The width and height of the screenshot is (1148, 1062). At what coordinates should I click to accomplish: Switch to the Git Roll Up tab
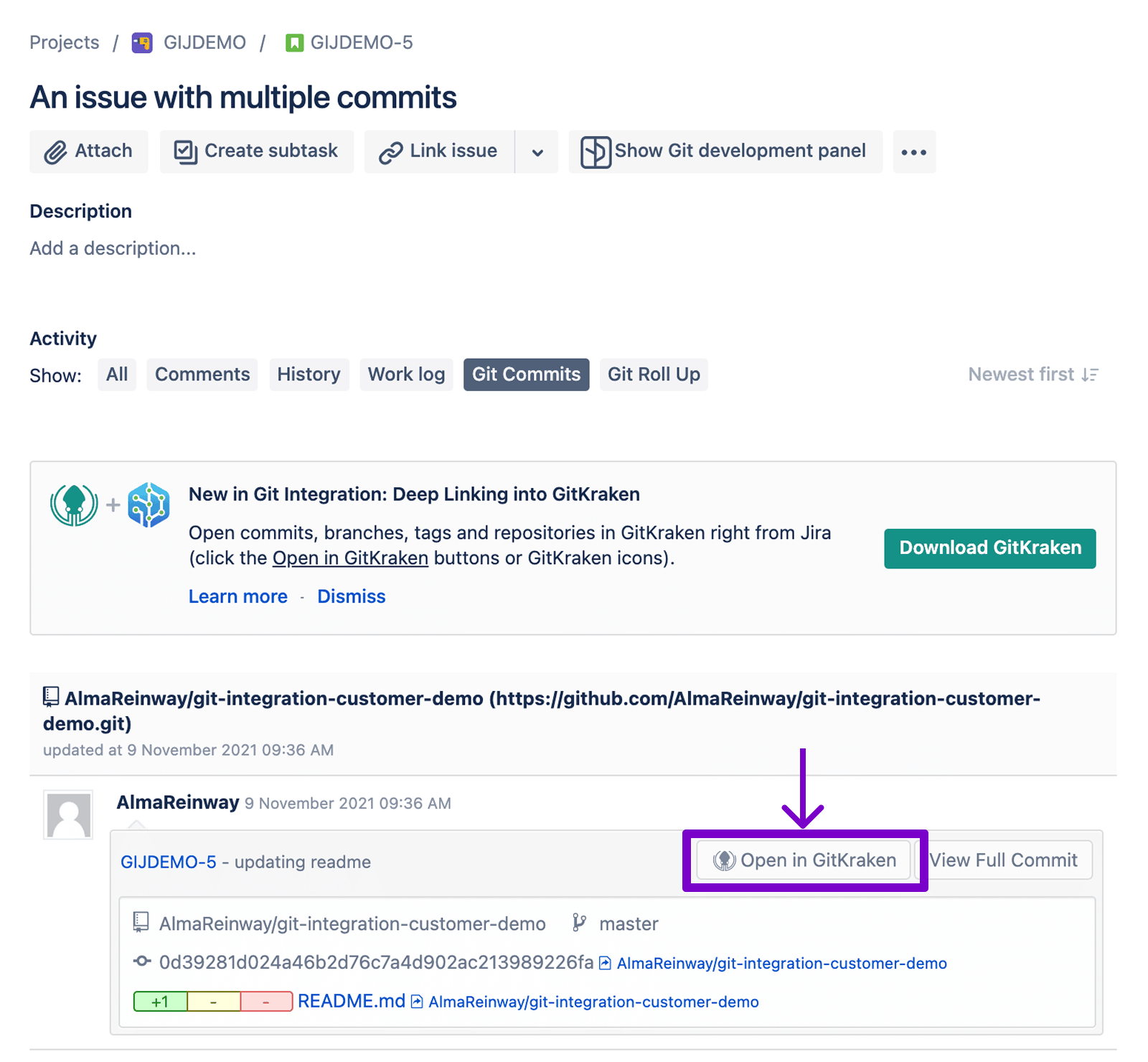pos(654,374)
